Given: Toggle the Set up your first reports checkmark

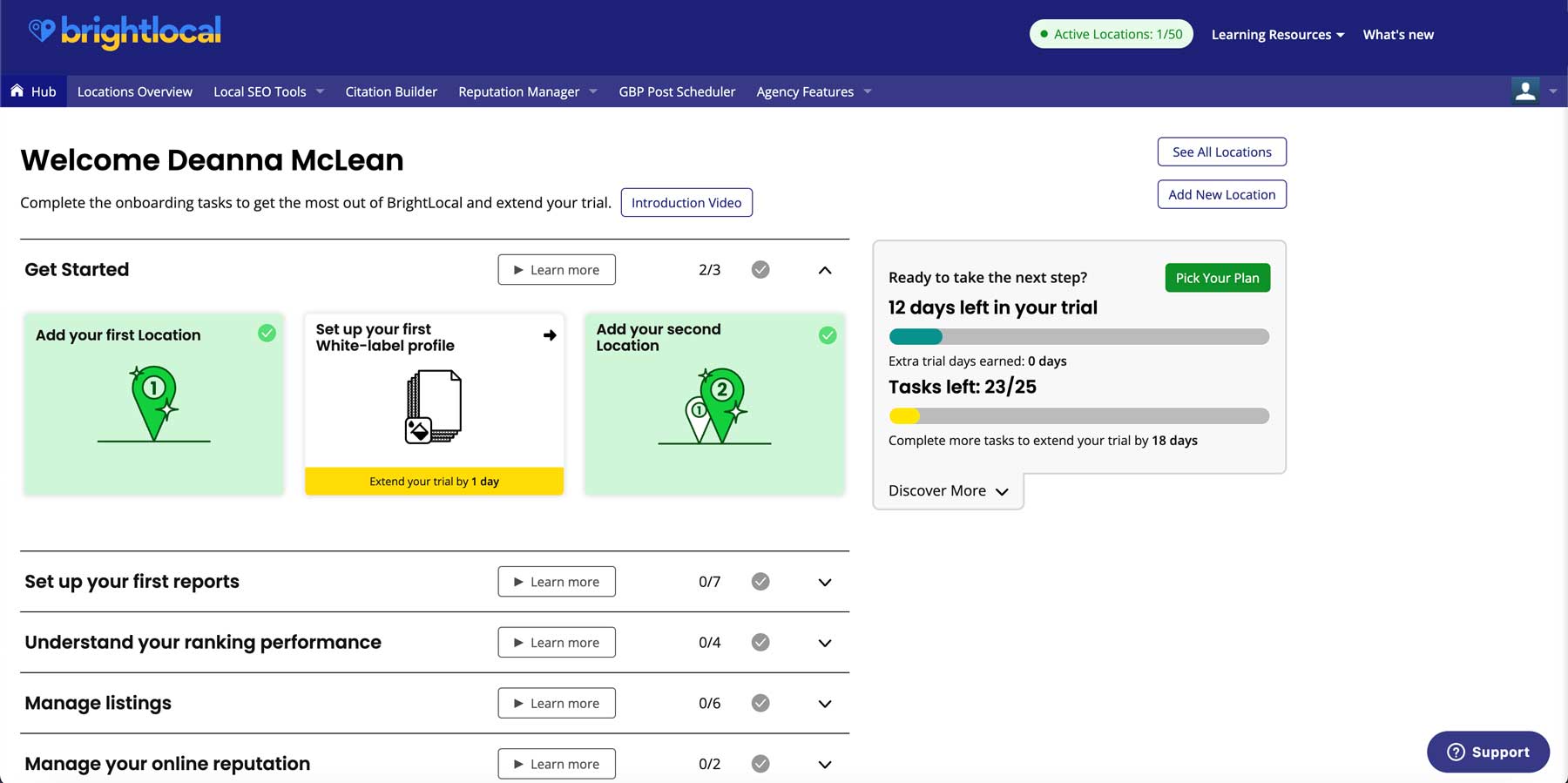Looking at the screenshot, I should coord(760,582).
